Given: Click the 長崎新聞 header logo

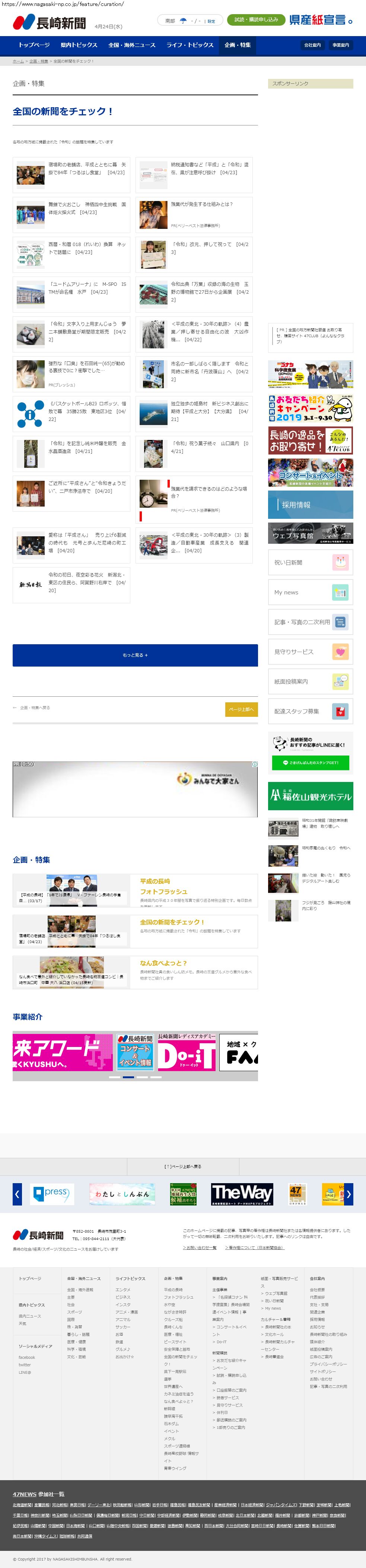Looking at the screenshot, I should click(x=49, y=23).
